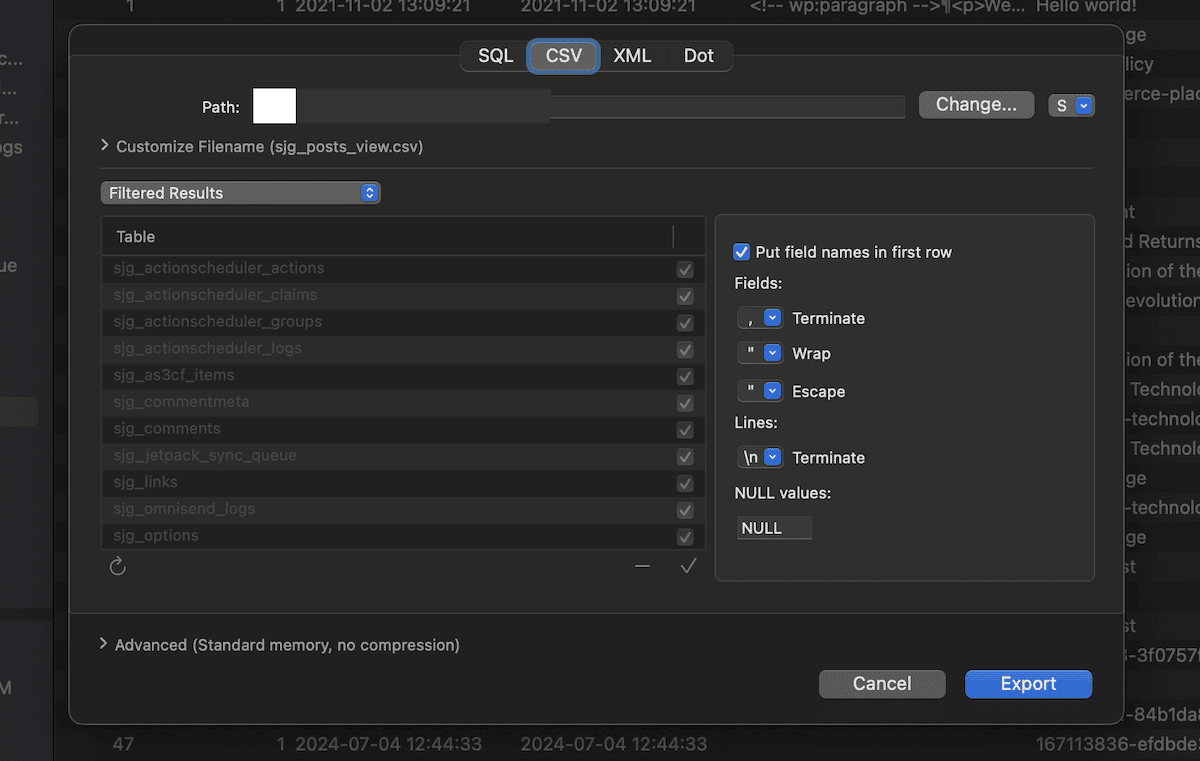This screenshot has height=761, width=1200.
Task: Click the select all tables checkmark icon
Action: pyautogui.click(x=688, y=567)
